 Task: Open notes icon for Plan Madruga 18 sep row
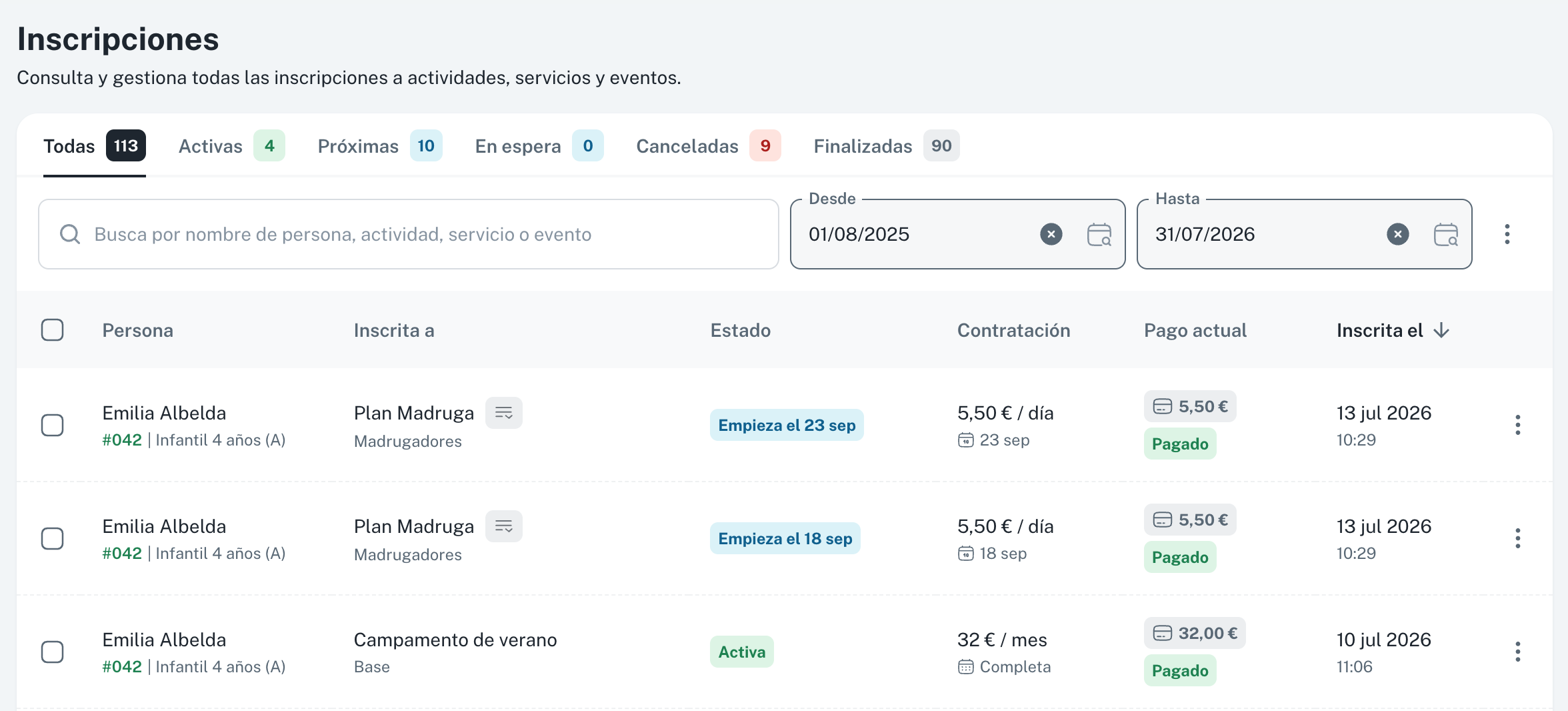(x=504, y=526)
